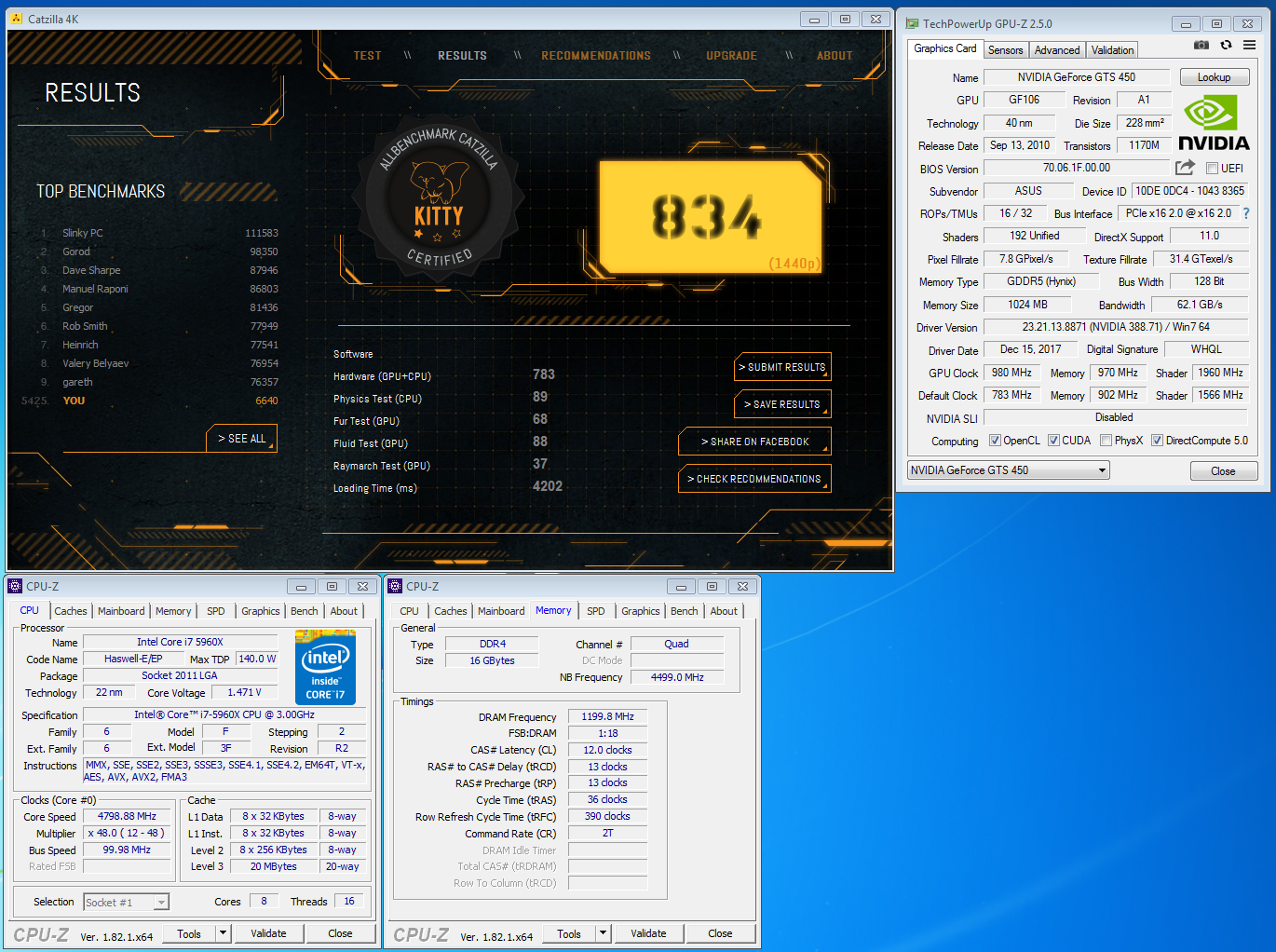Click Validate in right CPU-Z window
This screenshot has width=1276, height=952.
point(648,933)
